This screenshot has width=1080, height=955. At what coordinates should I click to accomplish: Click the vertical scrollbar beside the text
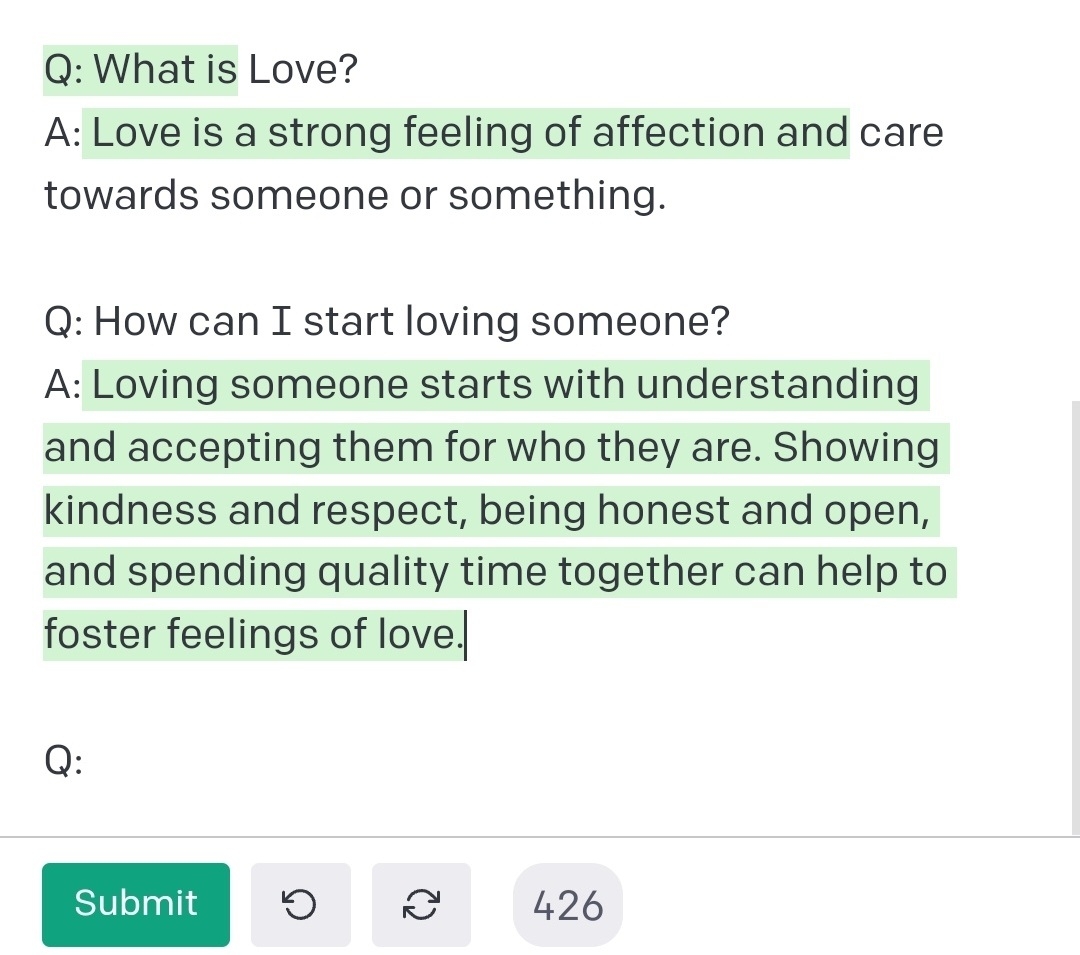(x=1074, y=600)
